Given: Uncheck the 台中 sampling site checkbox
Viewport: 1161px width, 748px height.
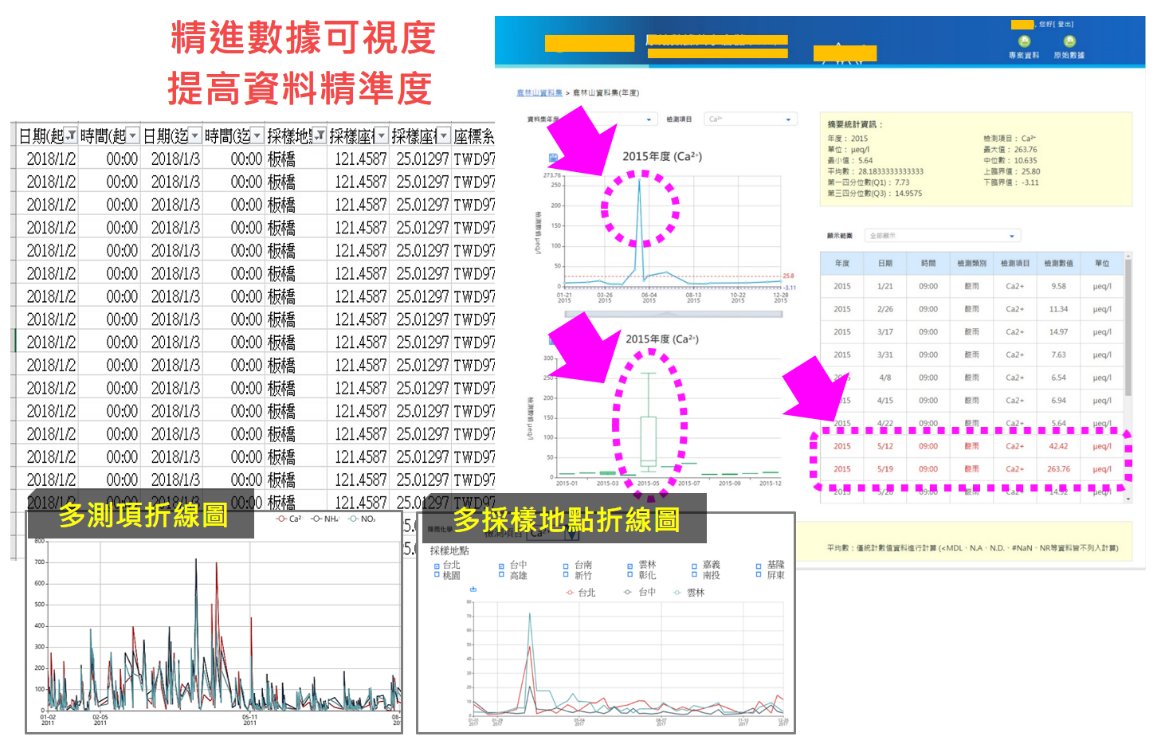Looking at the screenshot, I should [x=501, y=566].
